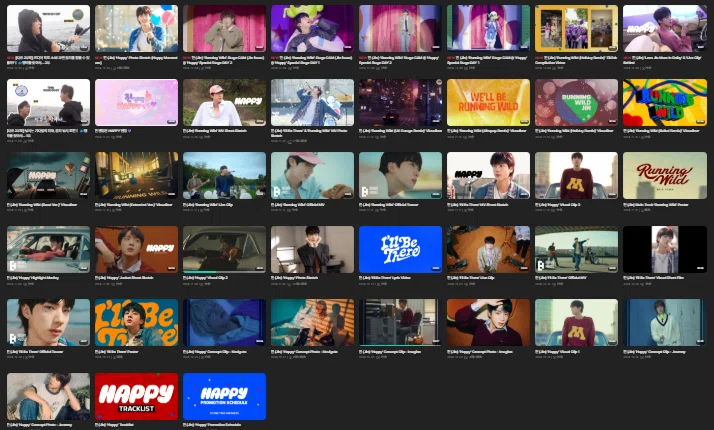Open overhead band room live clip thumbnail
This screenshot has height=430, width=714.
point(488,250)
